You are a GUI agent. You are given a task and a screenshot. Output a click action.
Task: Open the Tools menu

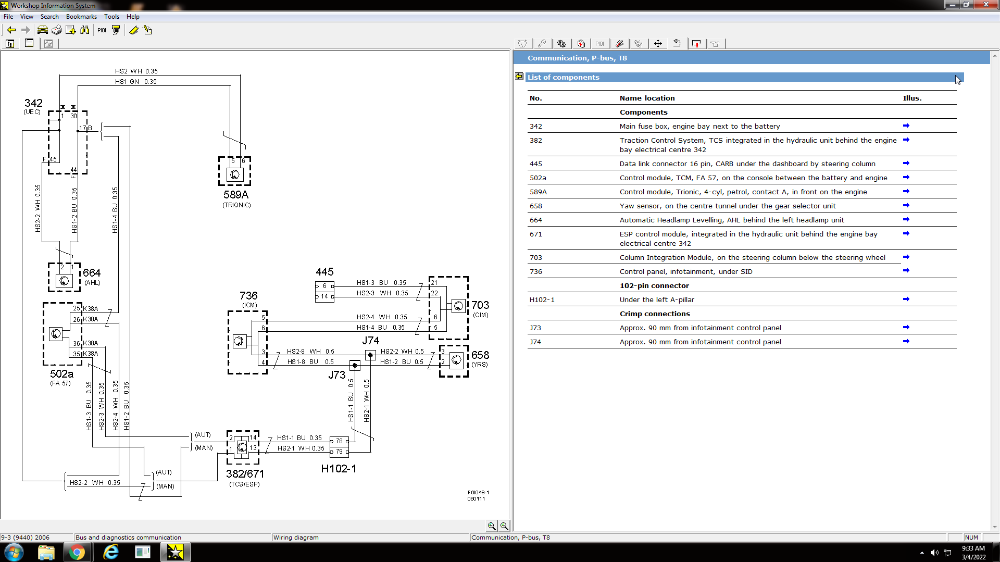[112, 17]
